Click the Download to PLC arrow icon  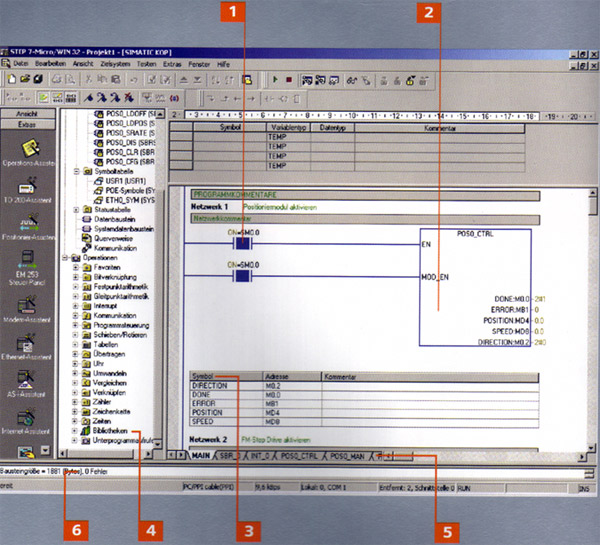(x=197, y=80)
